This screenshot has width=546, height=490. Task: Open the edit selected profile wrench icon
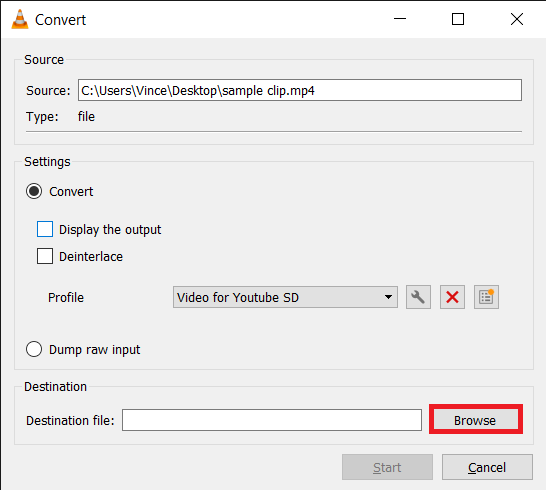pos(418,297)
